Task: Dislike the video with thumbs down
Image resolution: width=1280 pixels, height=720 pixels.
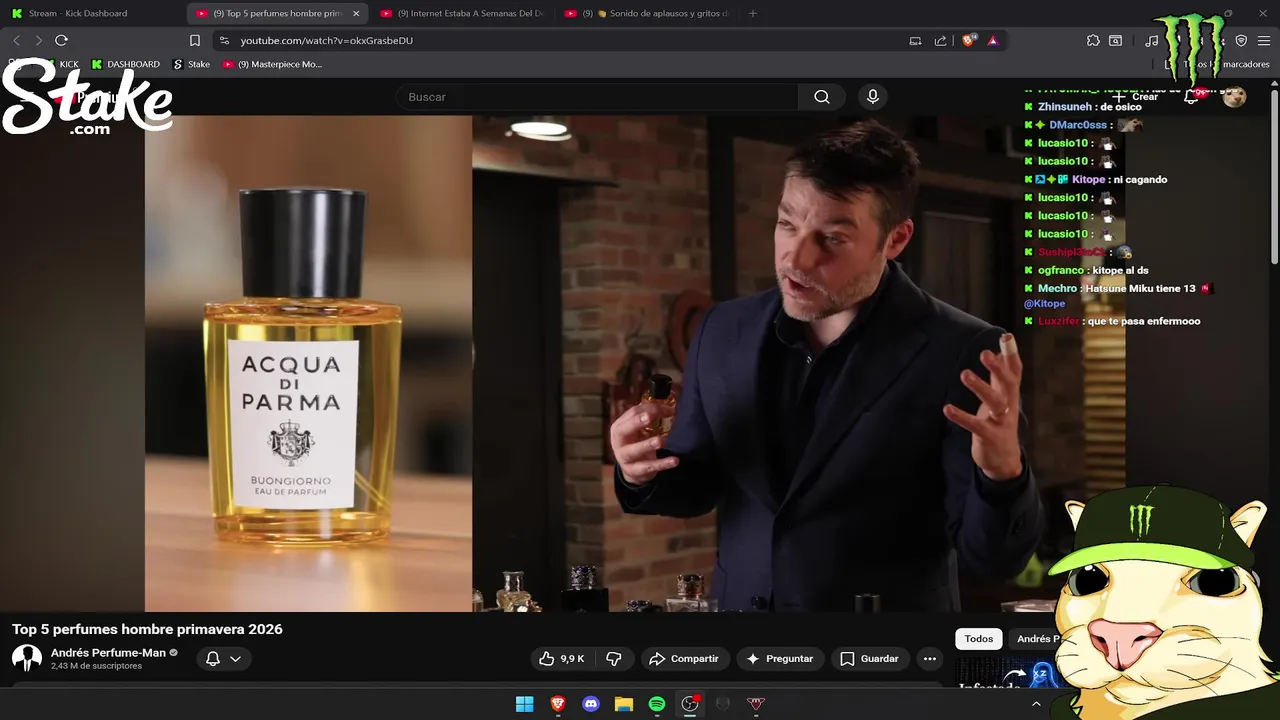Action: (614, 658)
